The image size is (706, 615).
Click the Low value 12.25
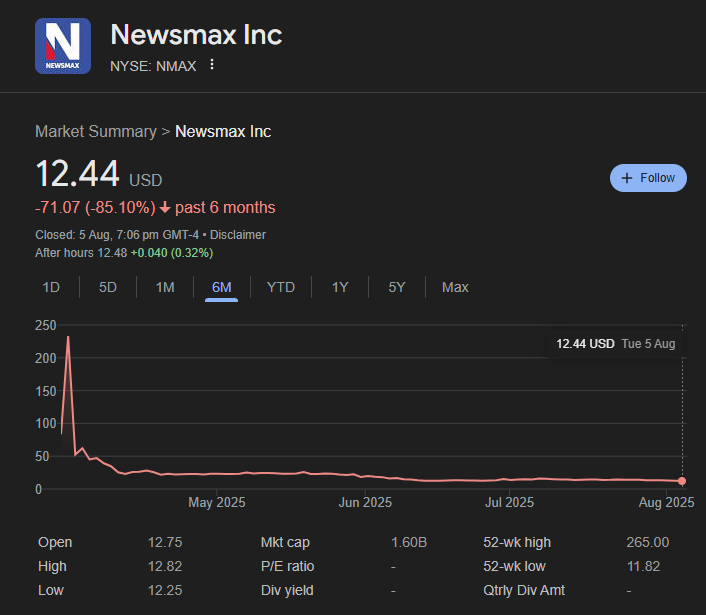click(165, 590)
